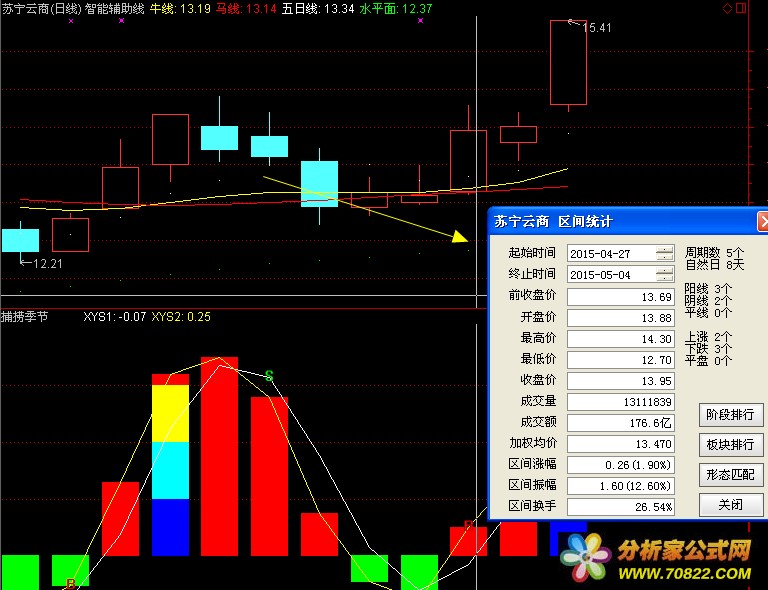Click the 成交量 value 13111839
Screen dimensions: 768x590
621,402
